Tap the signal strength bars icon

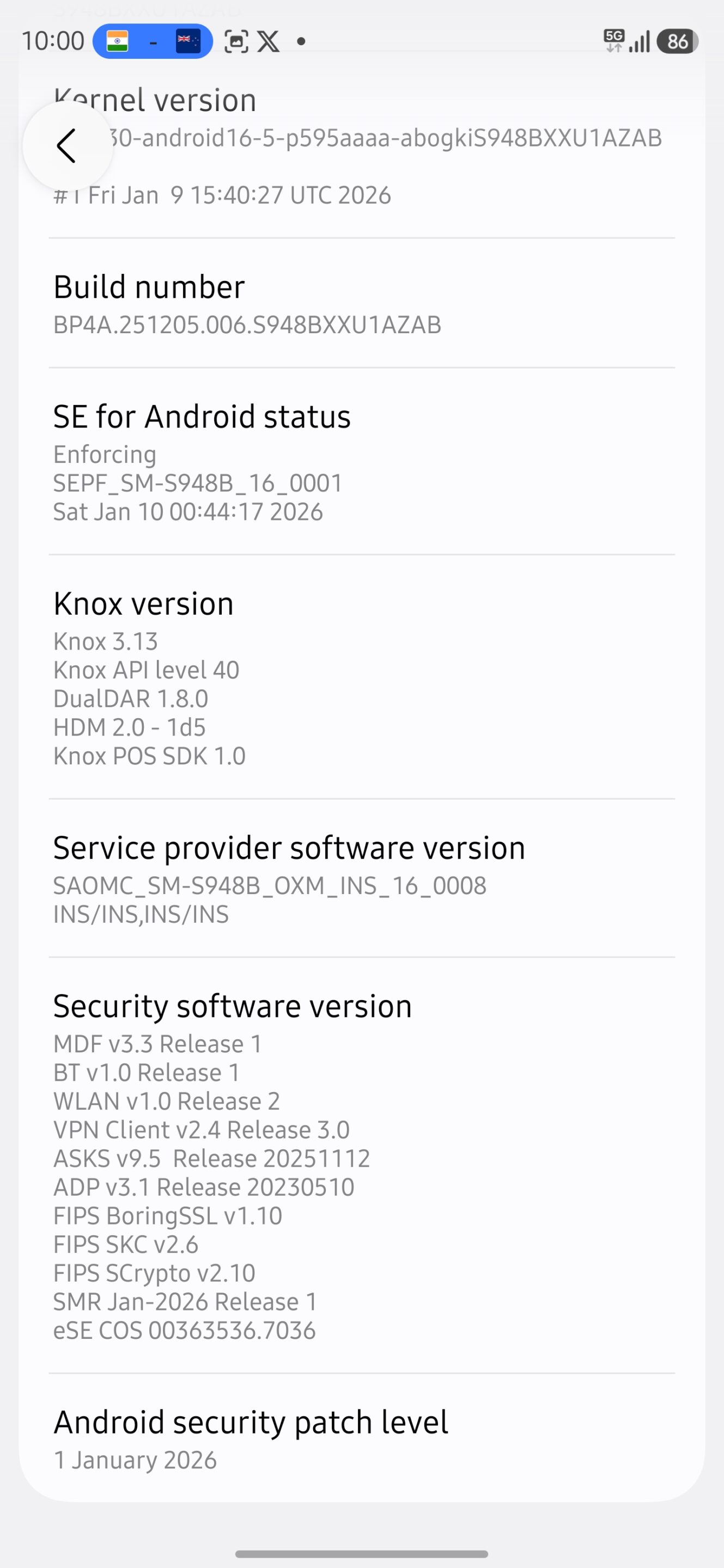click(640, 41)
